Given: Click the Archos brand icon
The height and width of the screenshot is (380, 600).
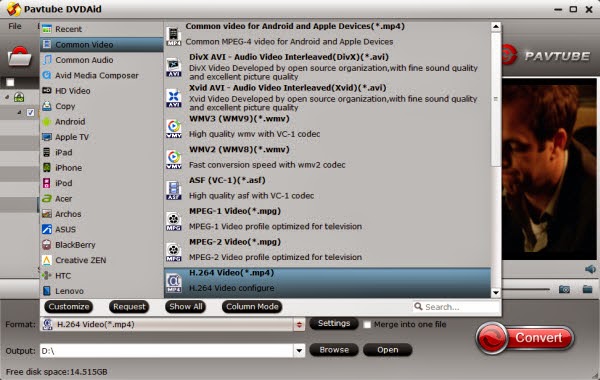Looking at the screenshot, I should [x=47, y=214].
